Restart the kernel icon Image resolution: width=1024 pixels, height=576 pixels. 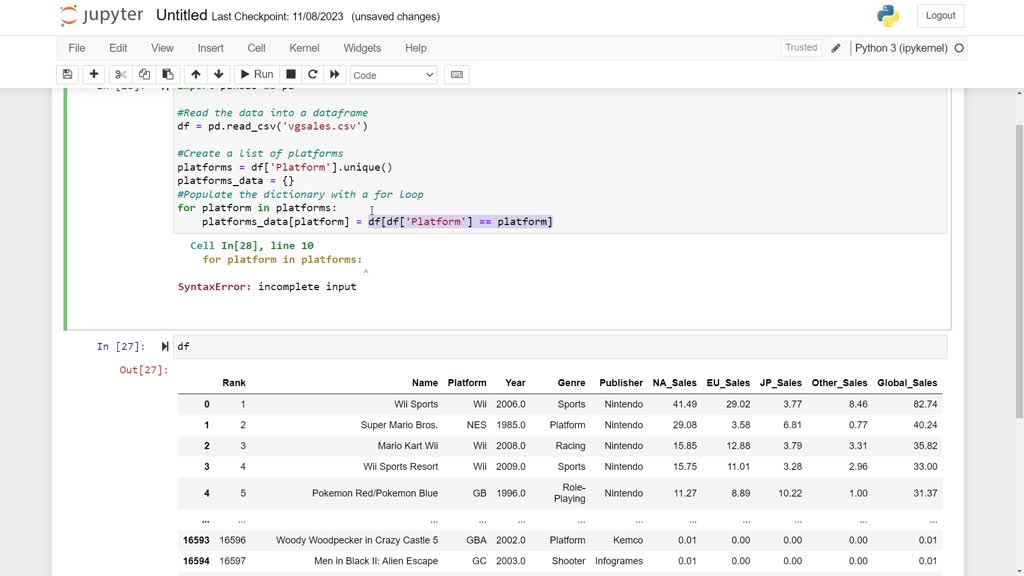click(313, 74)
